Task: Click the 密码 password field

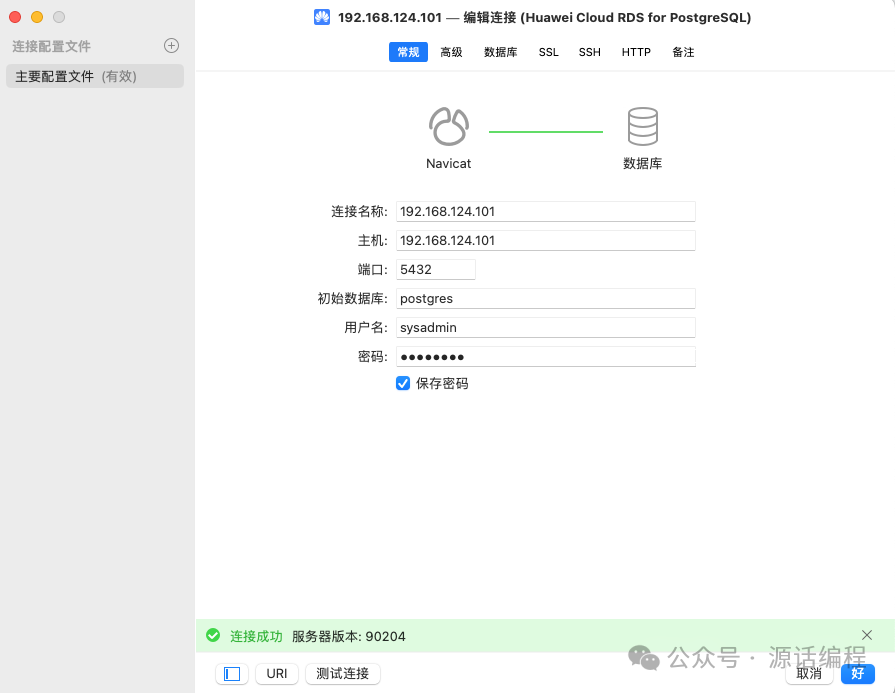Action: pyautogui.click(x=546, y=357)
